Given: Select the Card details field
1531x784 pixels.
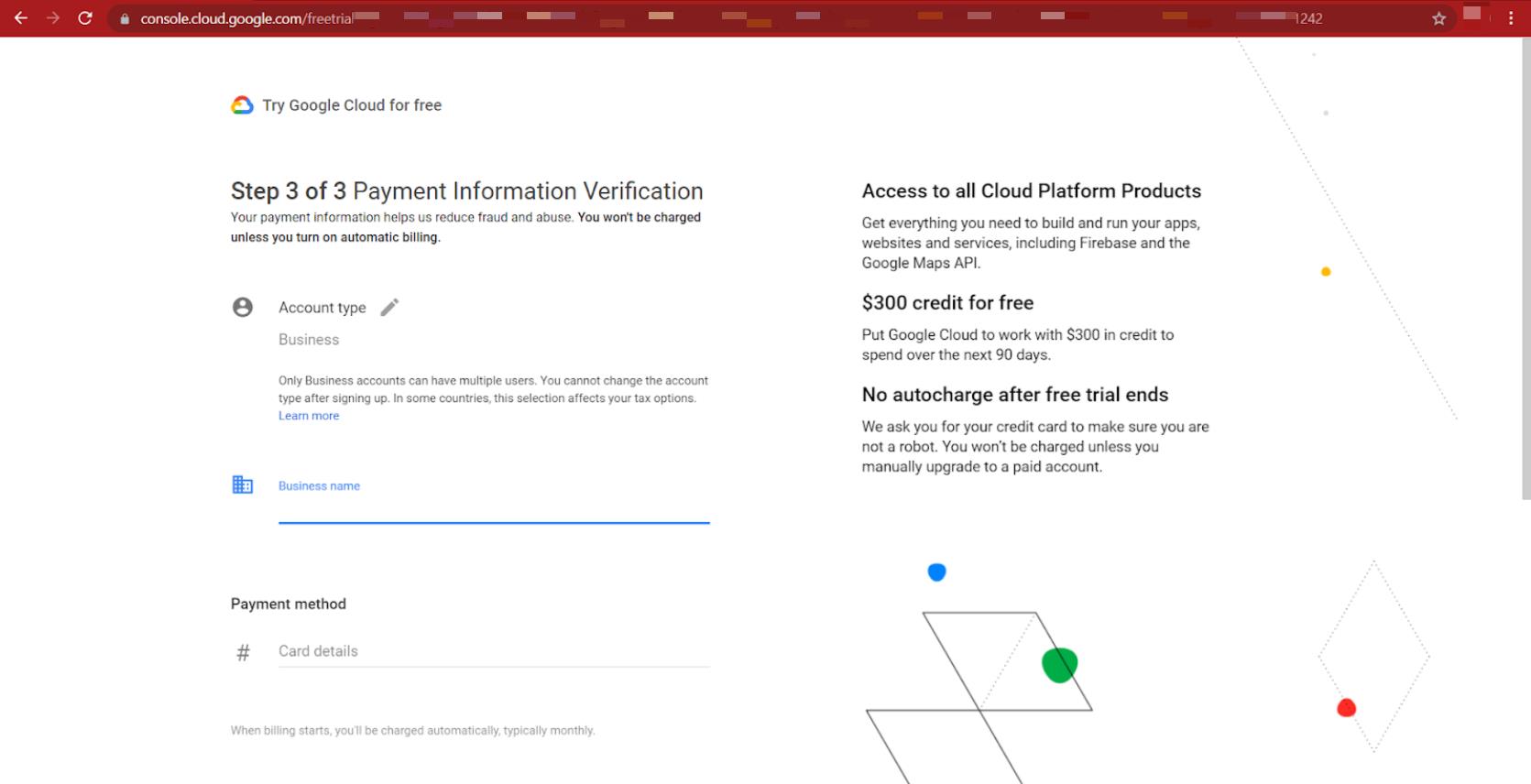Looking at the screenshot, I should (494, 651).
